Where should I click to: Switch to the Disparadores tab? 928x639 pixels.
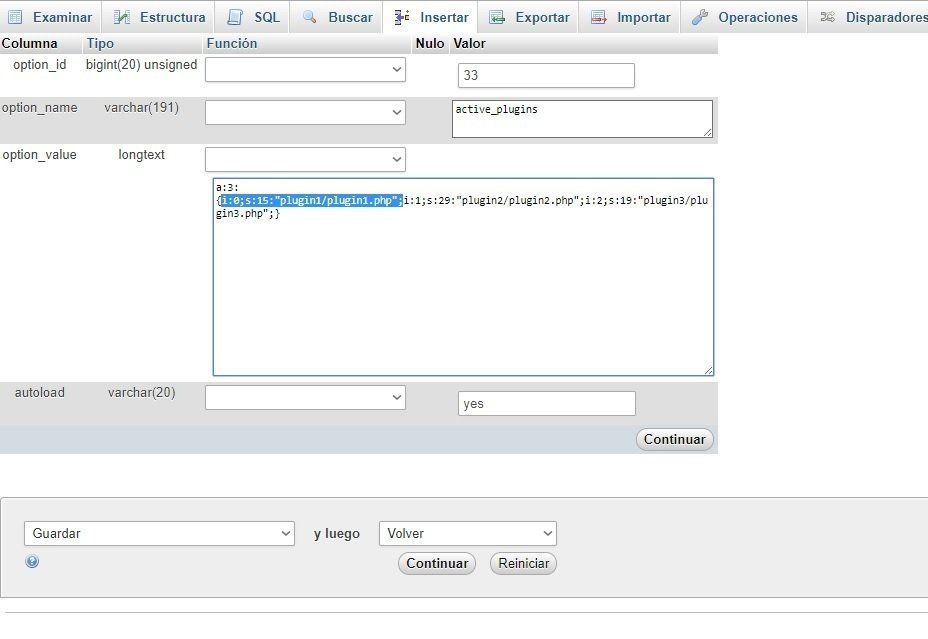(873, 17)
